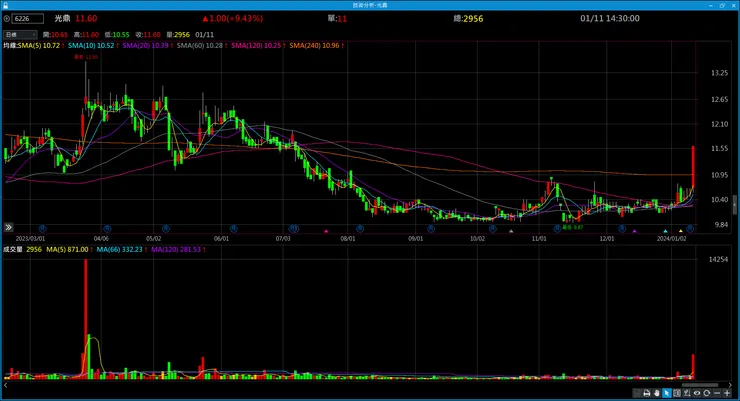The height and width of the screenshot is (401, 740).
Task: Click the month marker near 06/01 date
Action: point(233,229)
